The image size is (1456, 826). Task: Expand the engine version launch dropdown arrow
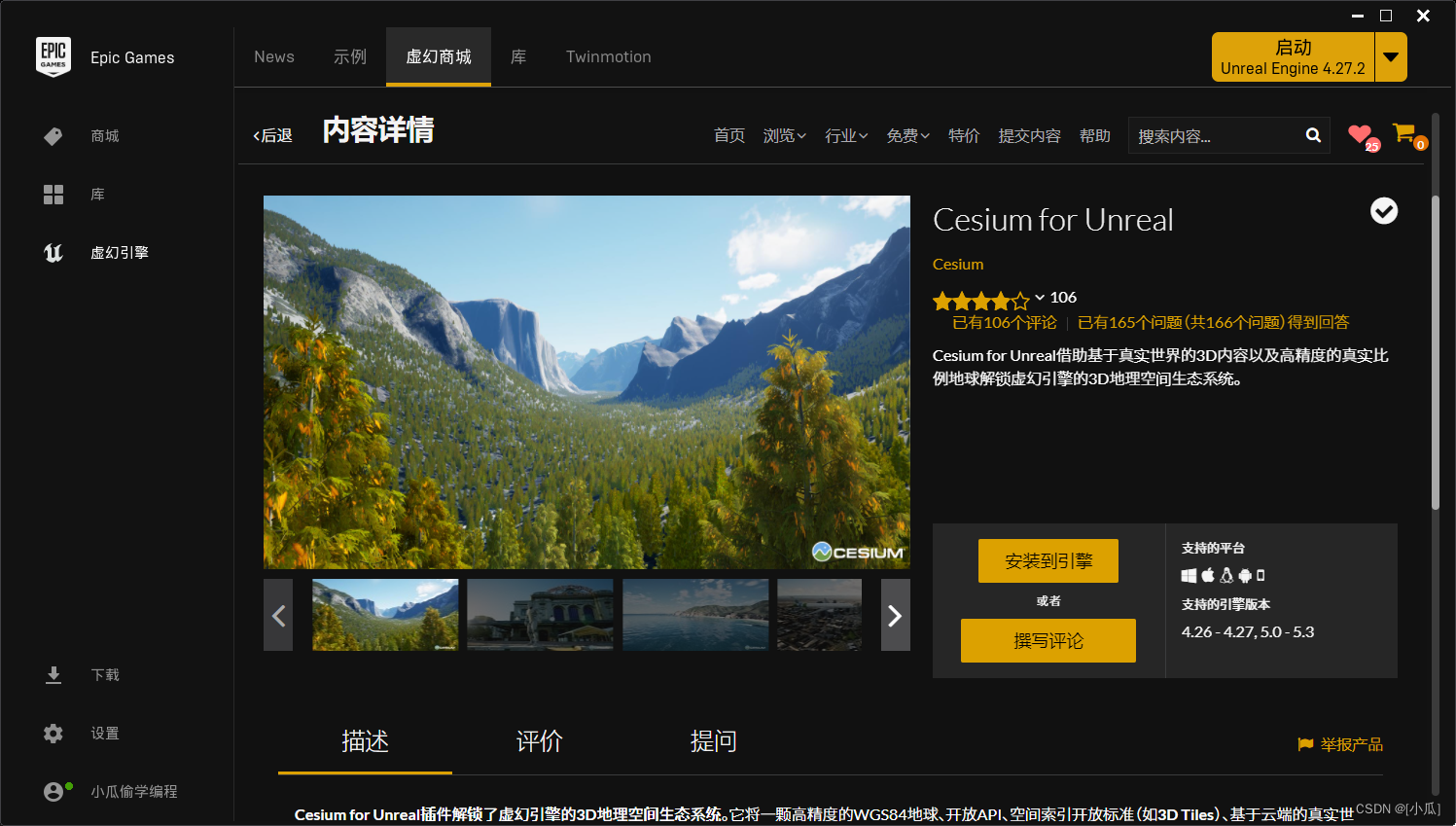pyautogui.click(x=1391, y=56)
